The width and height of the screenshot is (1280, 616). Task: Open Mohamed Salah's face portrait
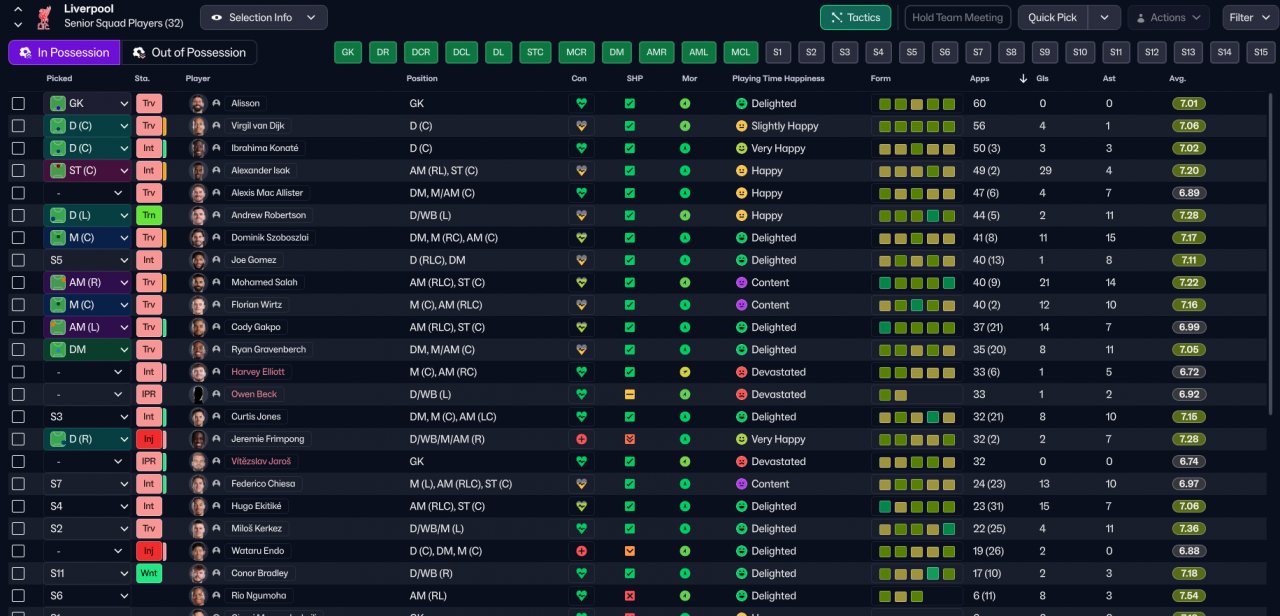click(x=198, y=282)
